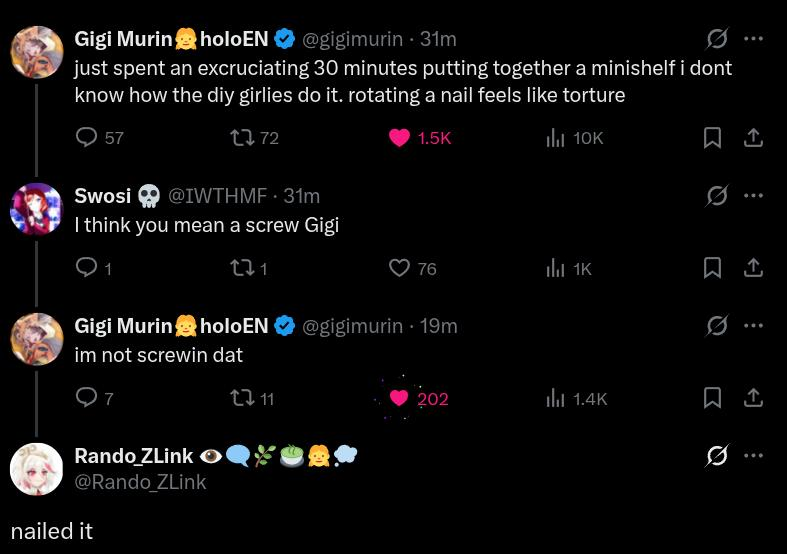Image resolution: width=787 pixels, height=554 pixels.
Task: Open Swosi's avatar thumbnail
Action: click(36, 208)
